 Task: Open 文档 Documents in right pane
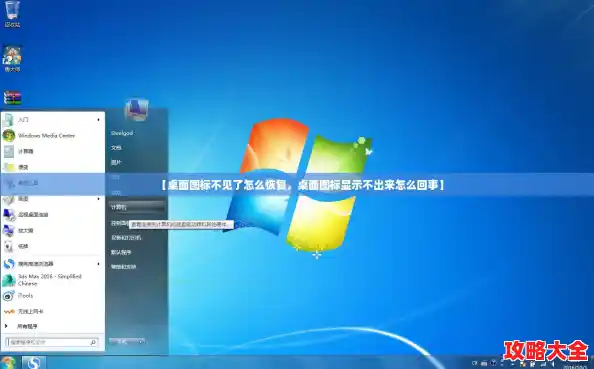click(x=116, y=148)
